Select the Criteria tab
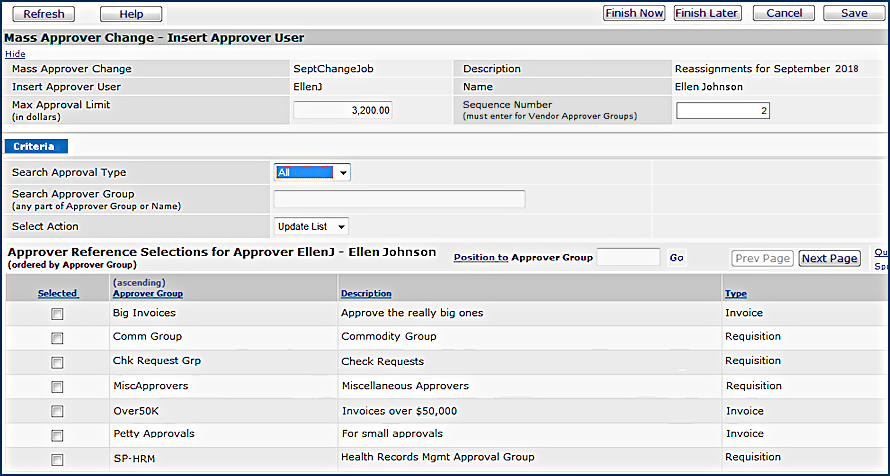 click(36, 147)
